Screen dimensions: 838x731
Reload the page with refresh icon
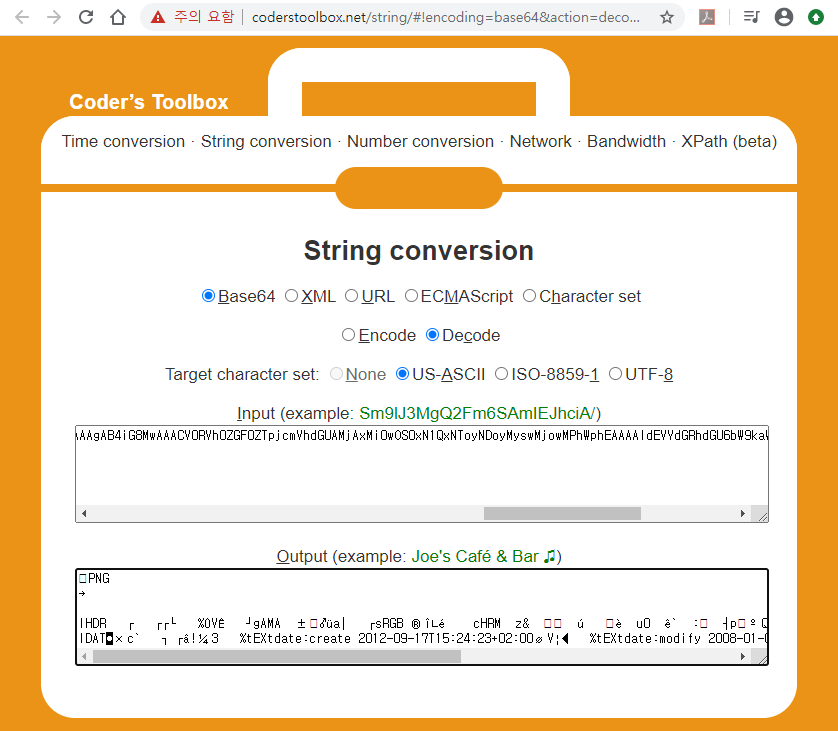tap(86, 17)
